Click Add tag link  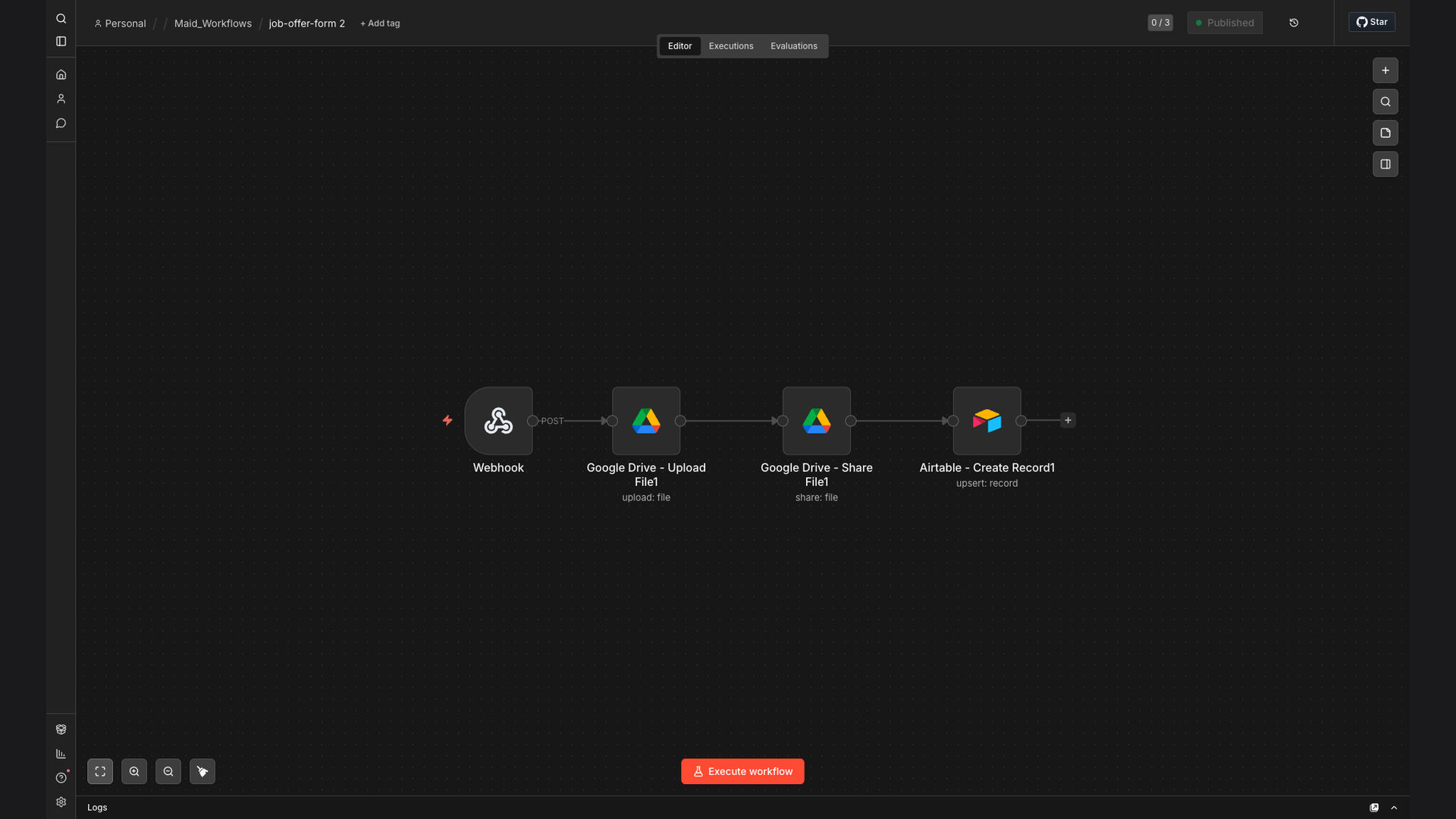[x=380, y=24]
